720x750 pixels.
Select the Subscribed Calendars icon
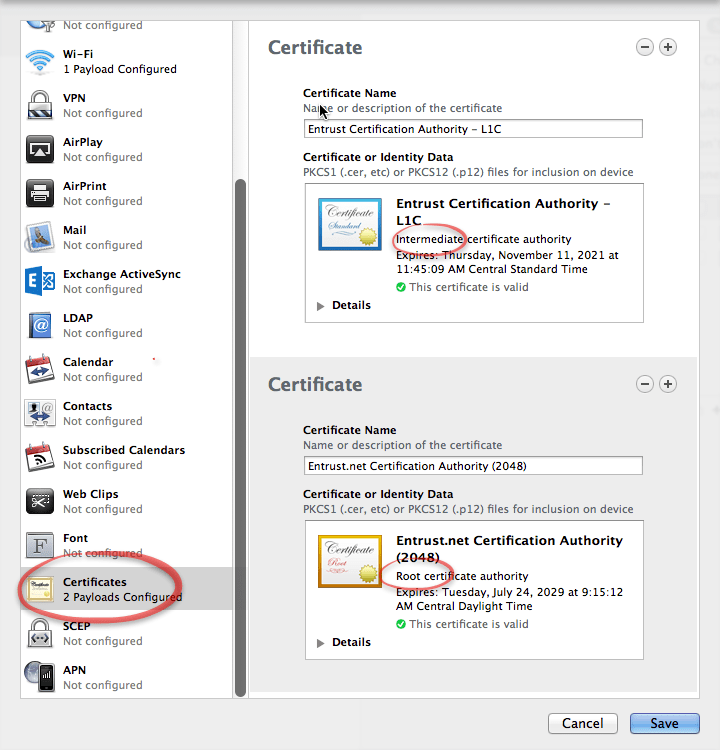pos(40,457)
